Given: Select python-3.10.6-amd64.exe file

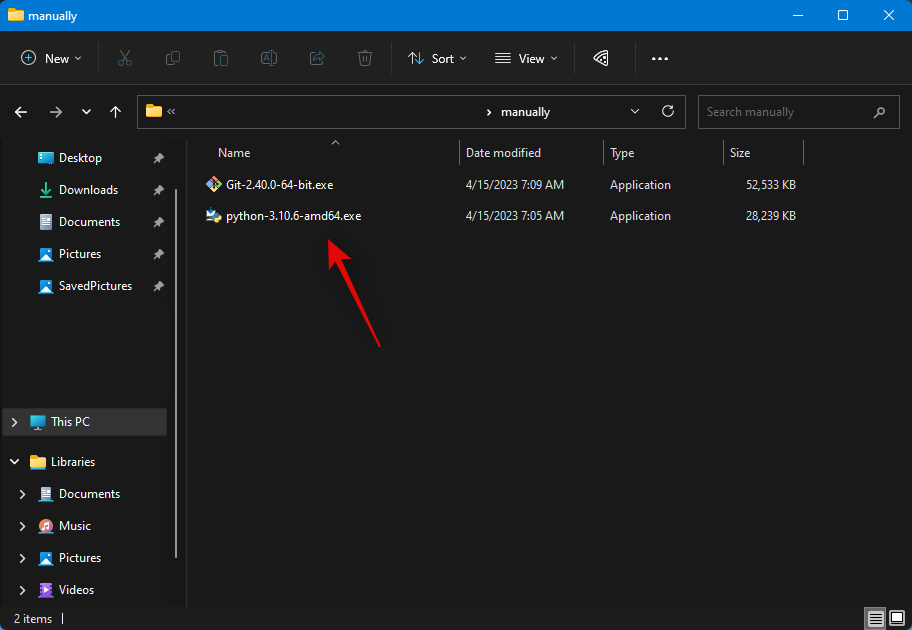Looking at the screenshot, I should pos(293,216).
